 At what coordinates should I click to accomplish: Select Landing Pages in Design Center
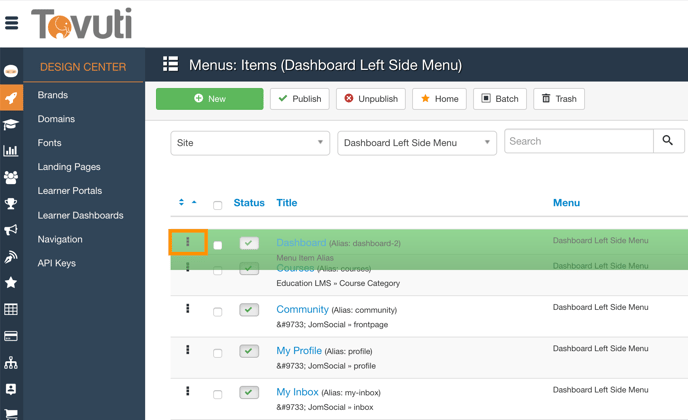[x=69, y=167]
